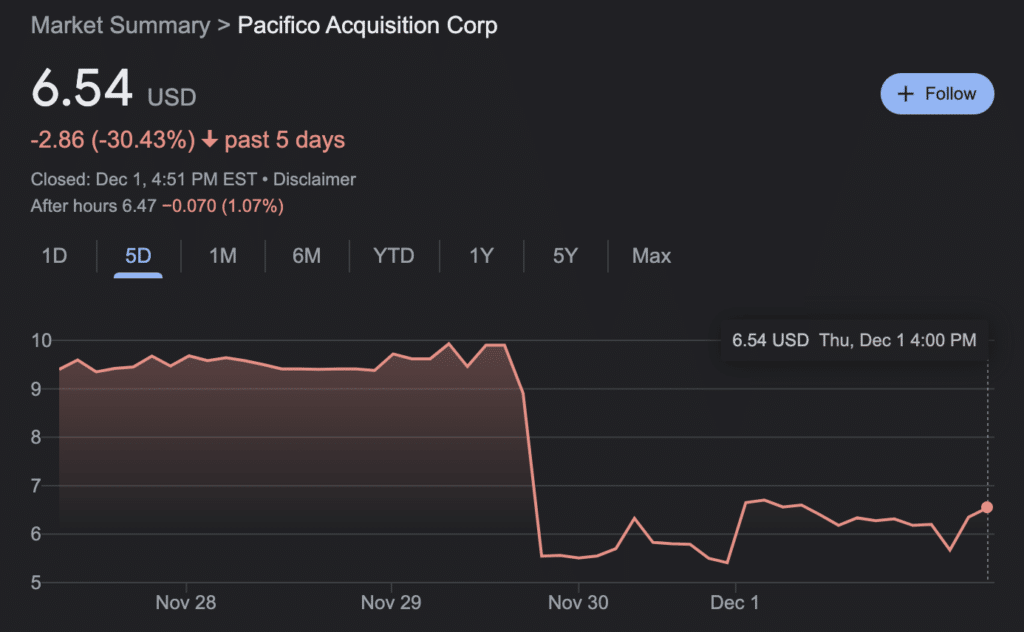This screenshot has width=1024, height=632.
Task: Click the down arrow next to past 5 days
Action: click(210, 139)
